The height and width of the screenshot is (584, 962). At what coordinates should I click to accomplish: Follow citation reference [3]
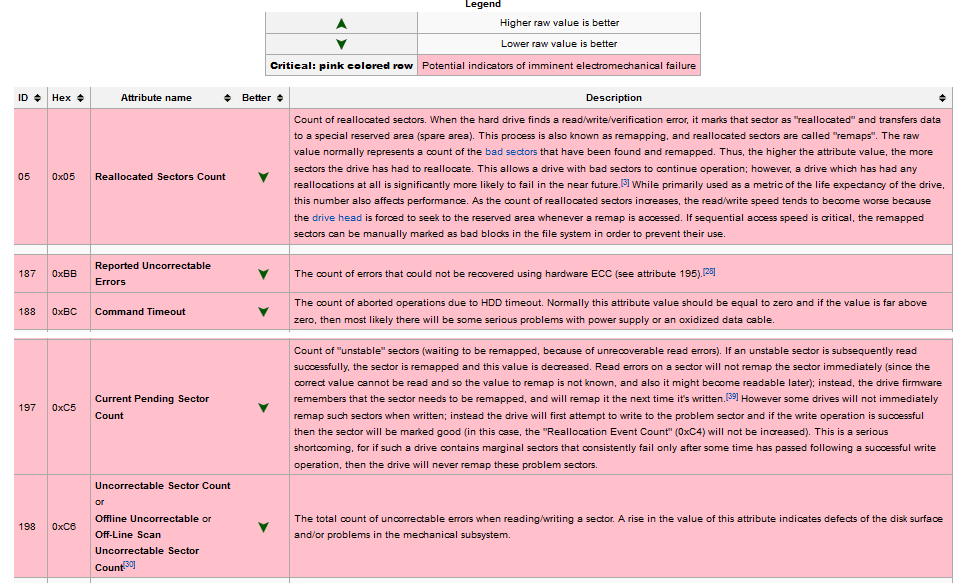(x=625, y=182)
